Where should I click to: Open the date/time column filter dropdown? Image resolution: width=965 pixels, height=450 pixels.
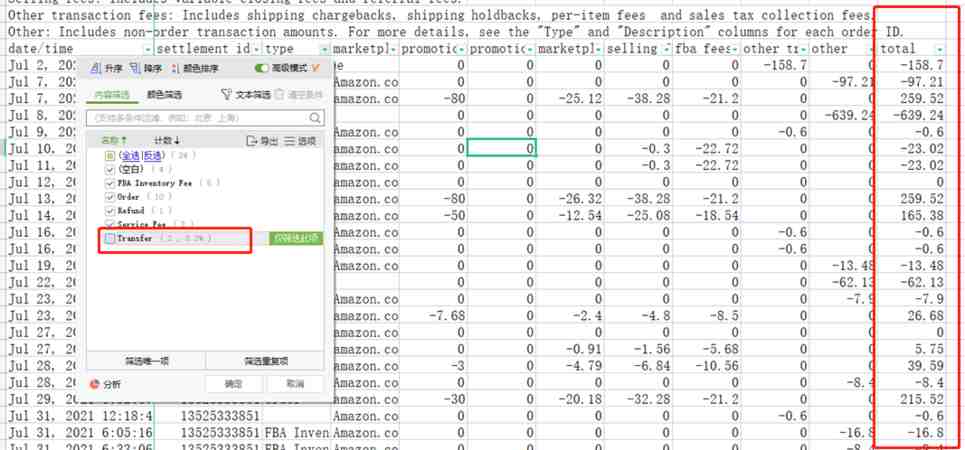147,49
